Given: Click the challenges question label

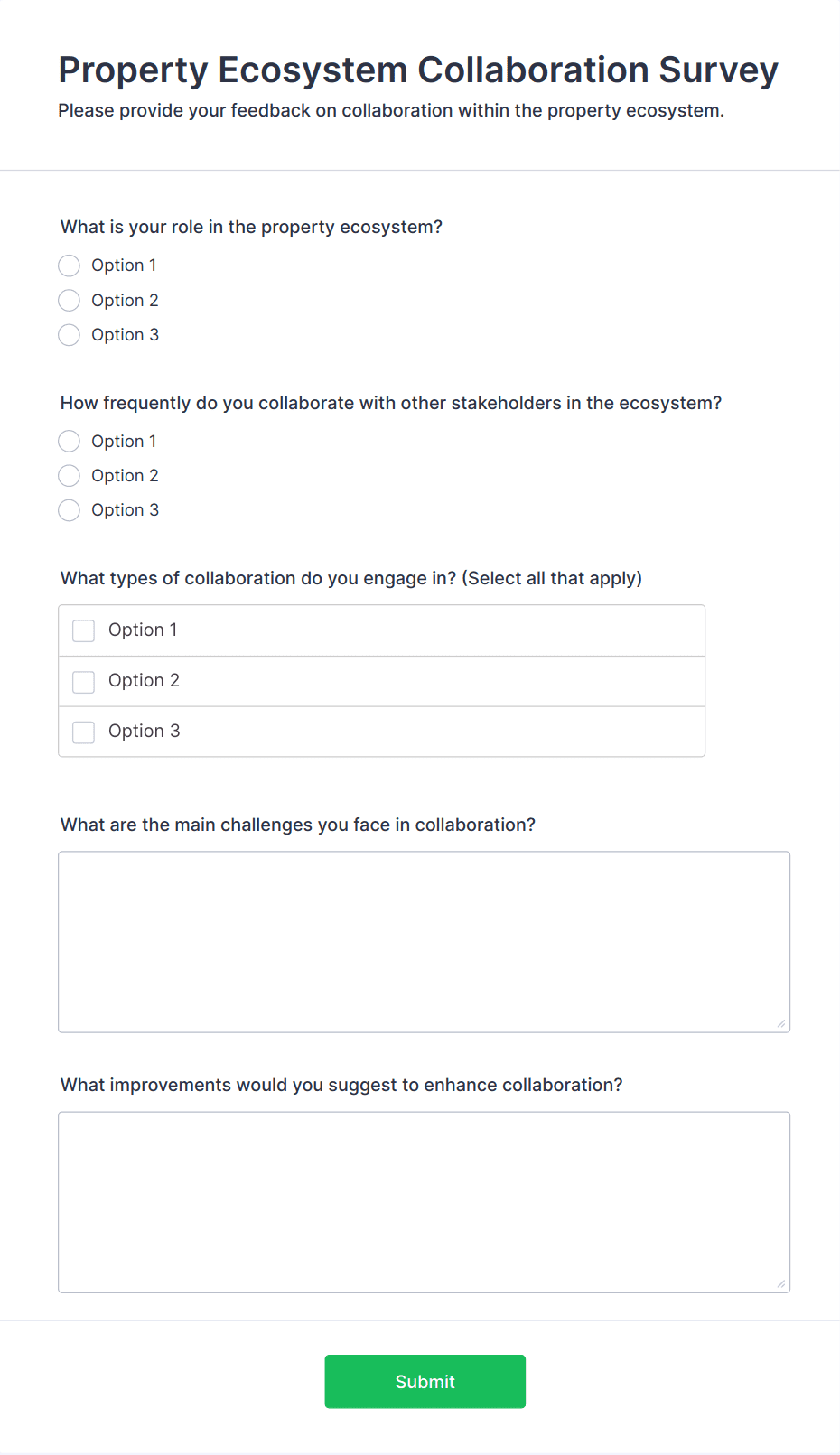Looking at the screenshot, I should coord(298,825).
